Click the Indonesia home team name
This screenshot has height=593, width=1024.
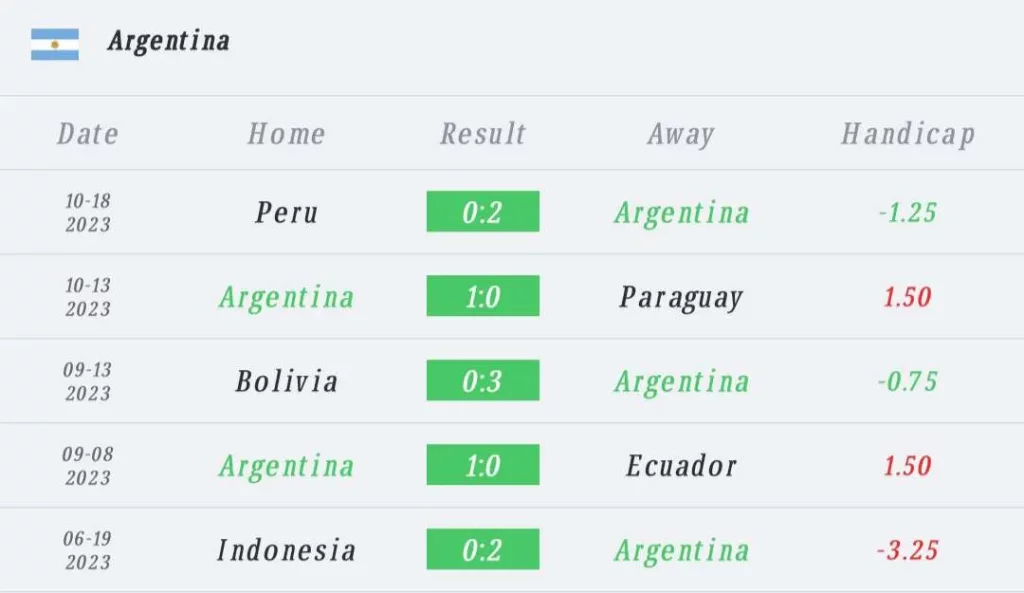coord(287,550)
